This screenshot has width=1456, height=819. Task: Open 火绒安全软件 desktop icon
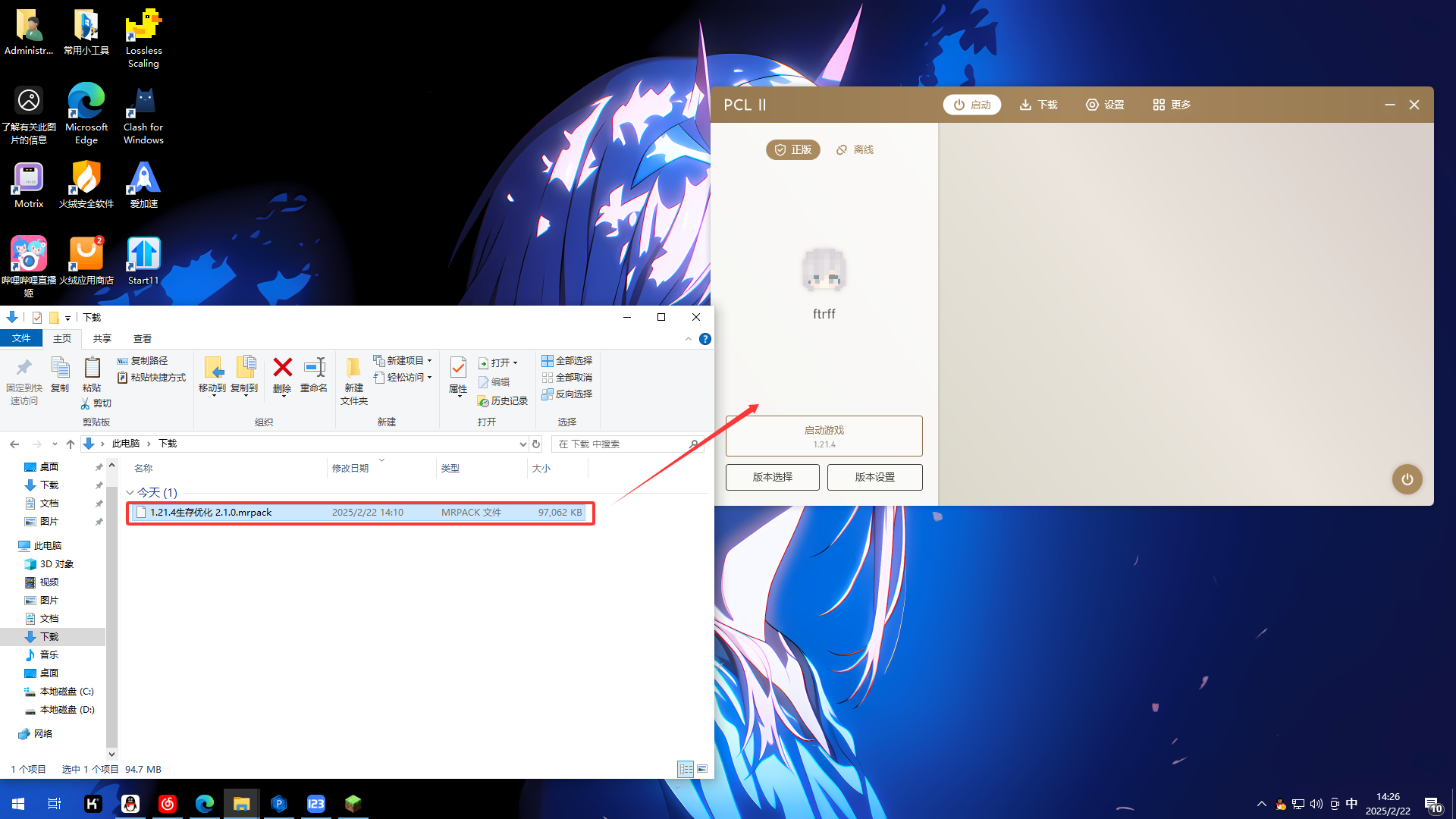click(86, 185)
